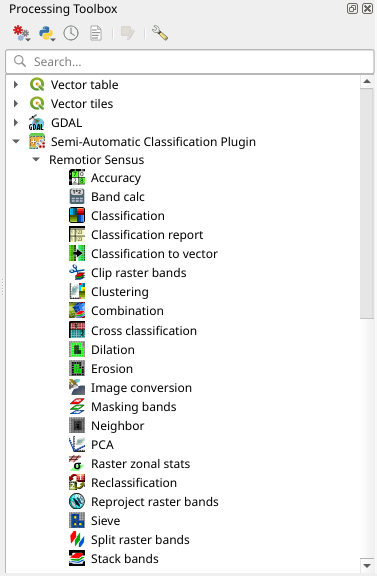Screen dimensions: 377x576
Task: Click the Sieve tool icon
Action: pyautogui.click(x=77, y=521)
